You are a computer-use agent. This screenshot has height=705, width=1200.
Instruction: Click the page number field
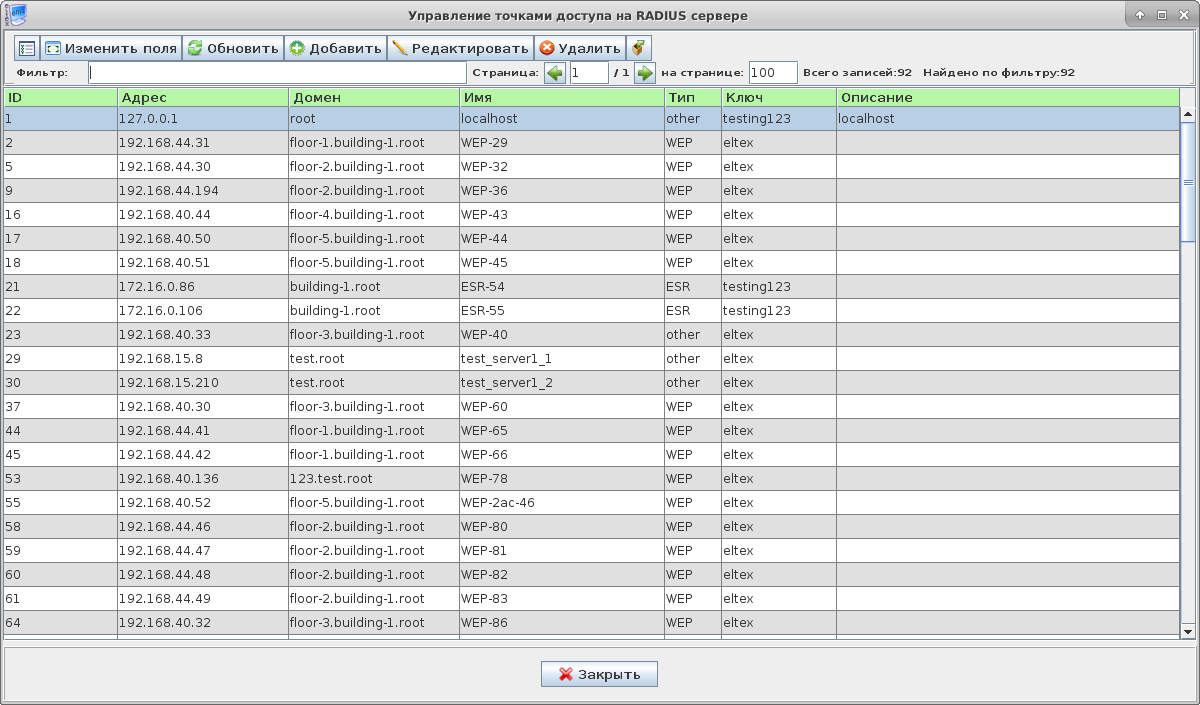(589, 73)
